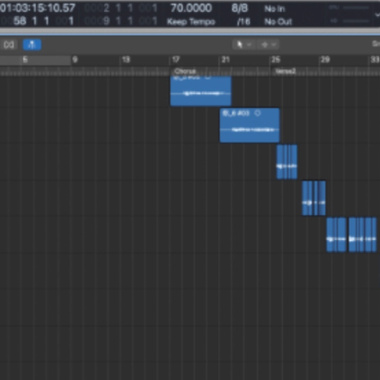Click the left locator value 2 1 1 1

point(120,8)
